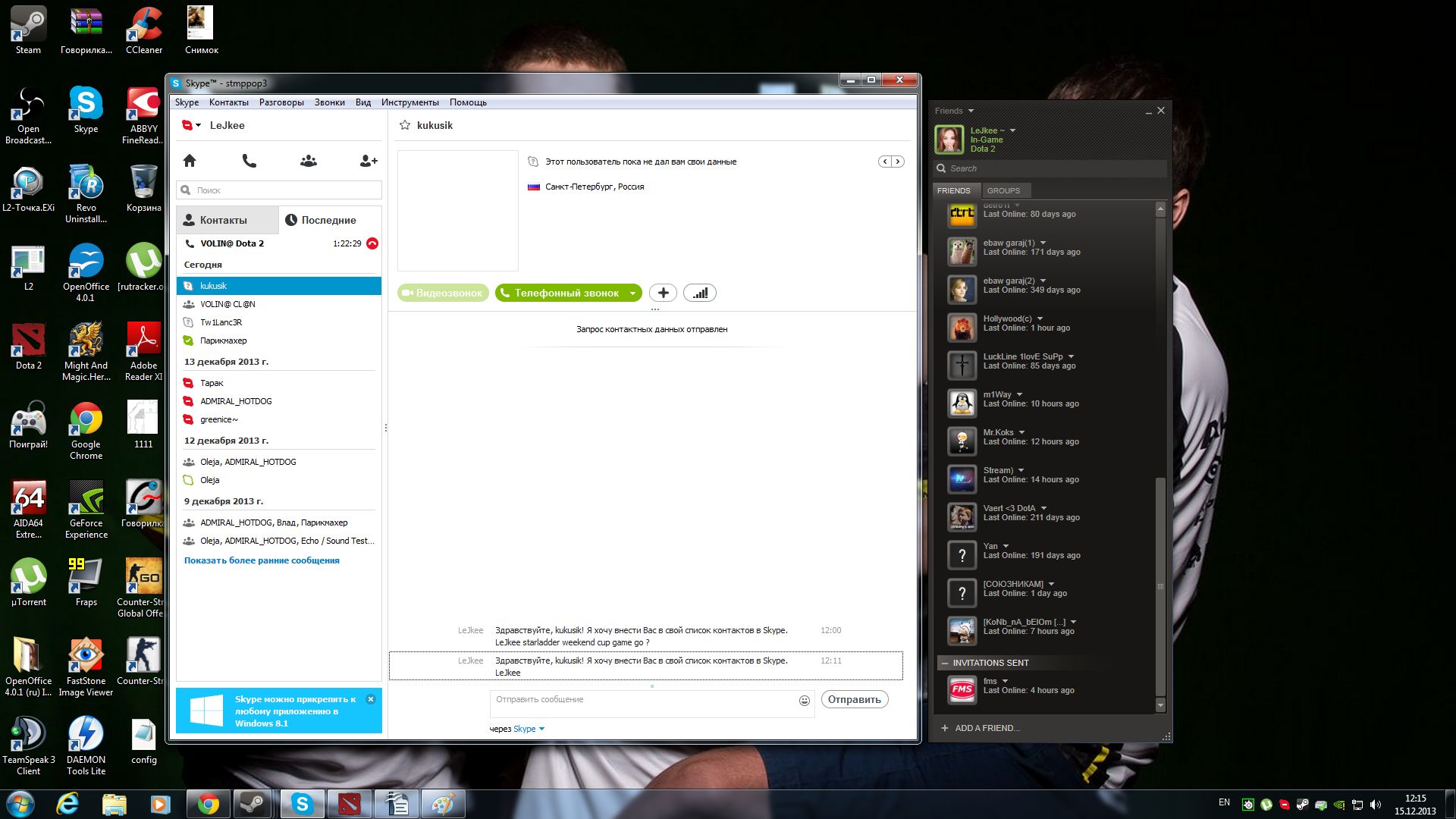Screen dimensions: 1456x819
Task: Click the Отправить button
Action: click(x=855, y=700)
